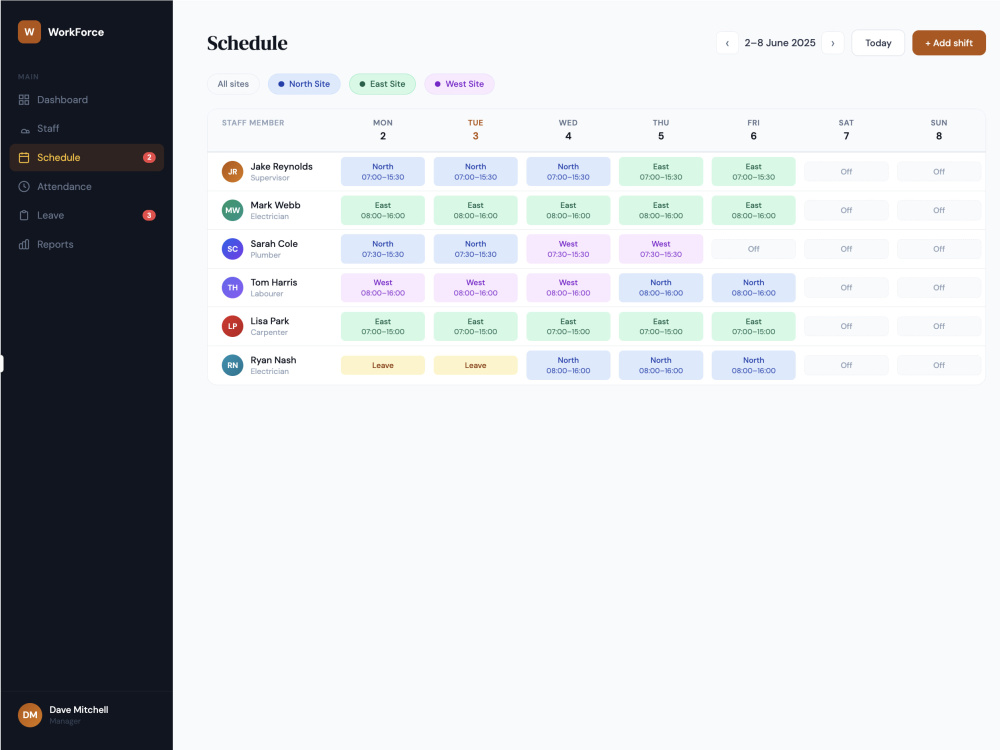Click the FRI 6 column header

pos(754,129)
